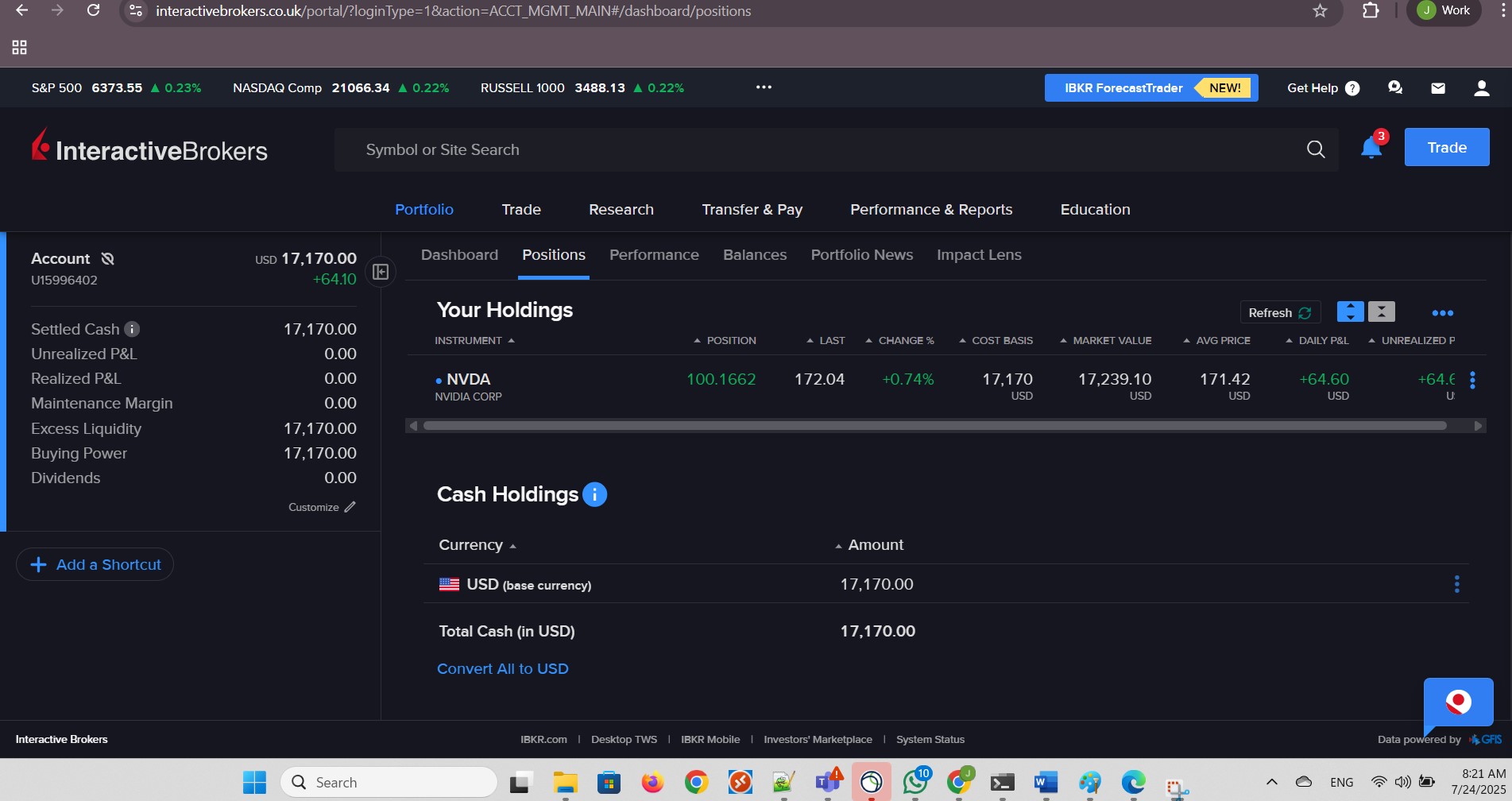Screen dimensions: 1512x801
Task: Switch to the Portfolio News tab
Action: click(x=862, y=255)
